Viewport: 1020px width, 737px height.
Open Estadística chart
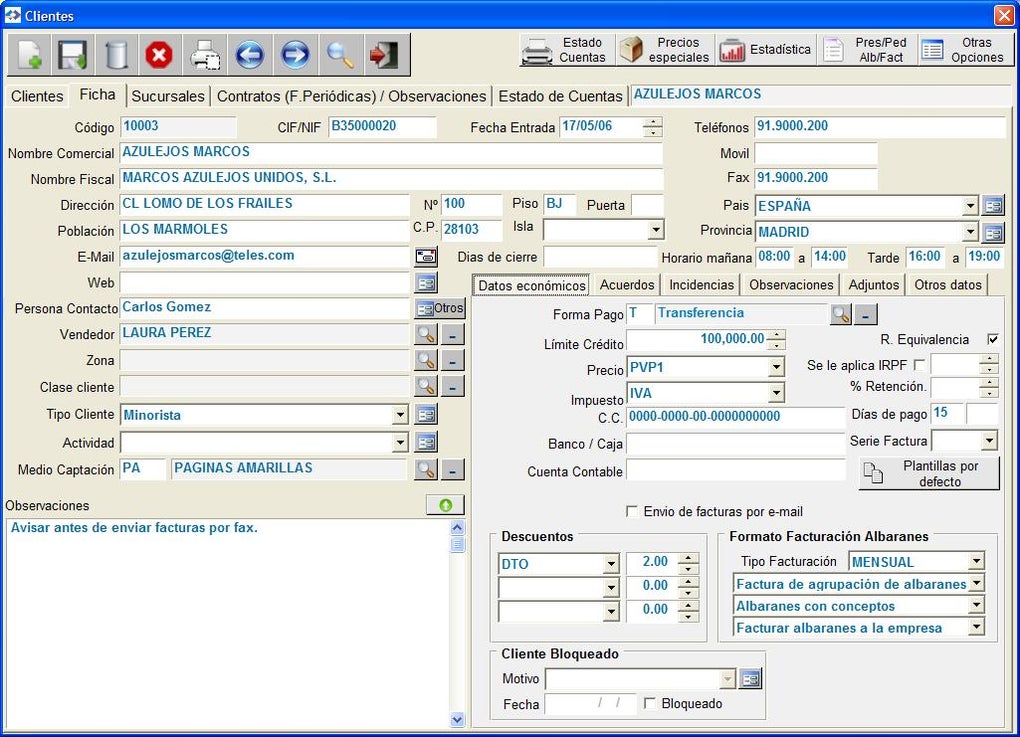point(765,50)
